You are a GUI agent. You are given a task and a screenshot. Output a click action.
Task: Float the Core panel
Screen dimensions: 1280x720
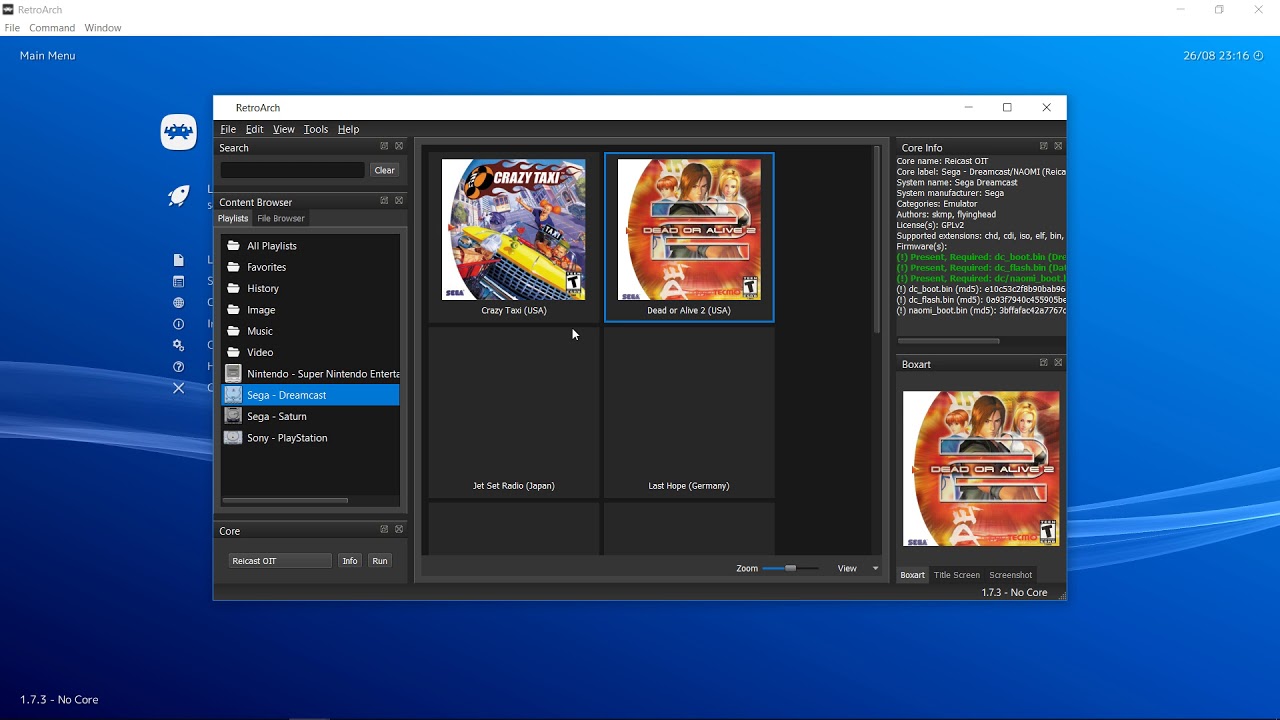tap(384, 529)
